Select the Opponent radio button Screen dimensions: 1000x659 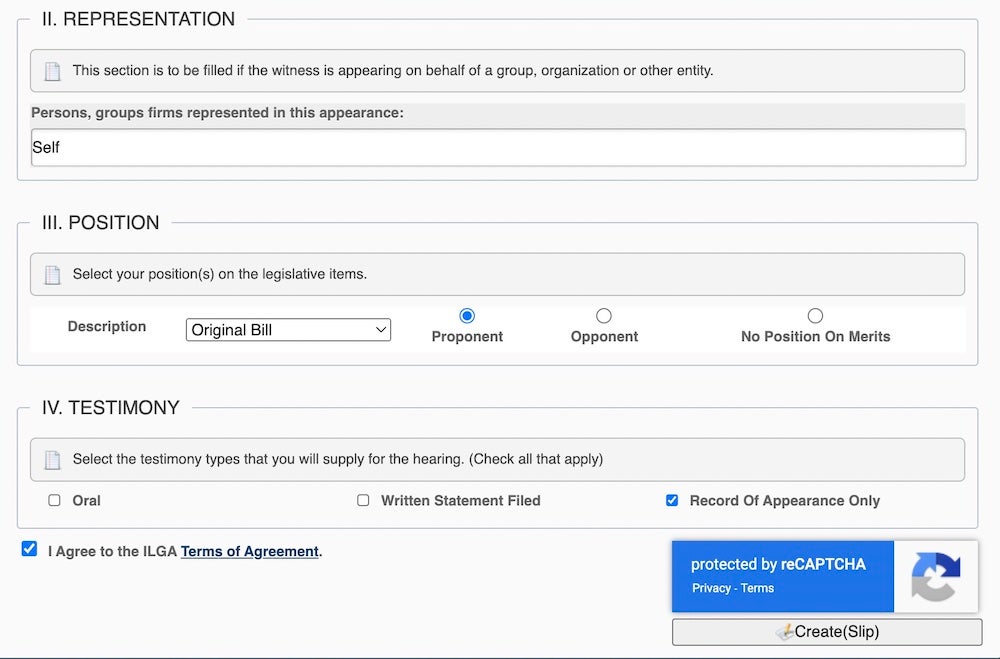[604, 314]
